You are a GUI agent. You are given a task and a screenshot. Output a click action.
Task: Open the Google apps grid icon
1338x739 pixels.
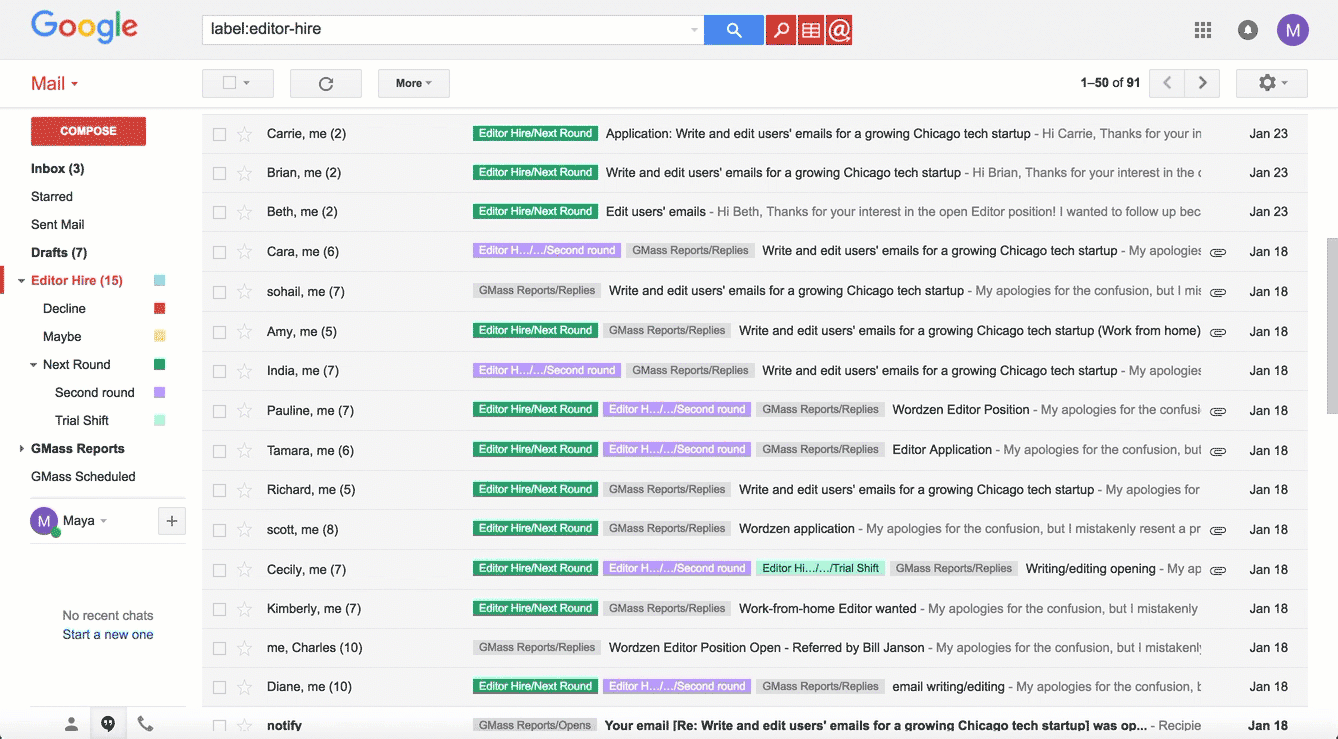1203,30
